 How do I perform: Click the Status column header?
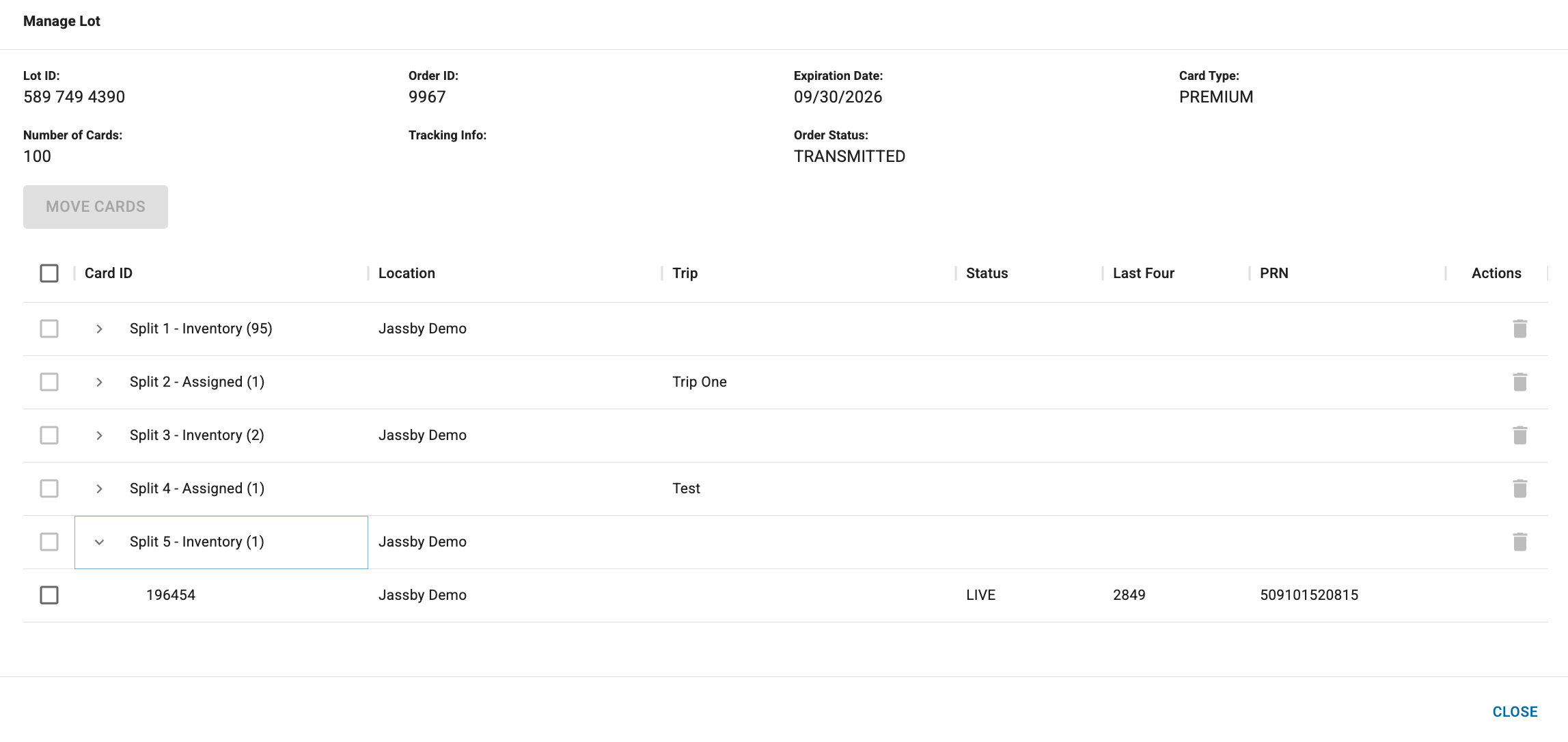987,273
